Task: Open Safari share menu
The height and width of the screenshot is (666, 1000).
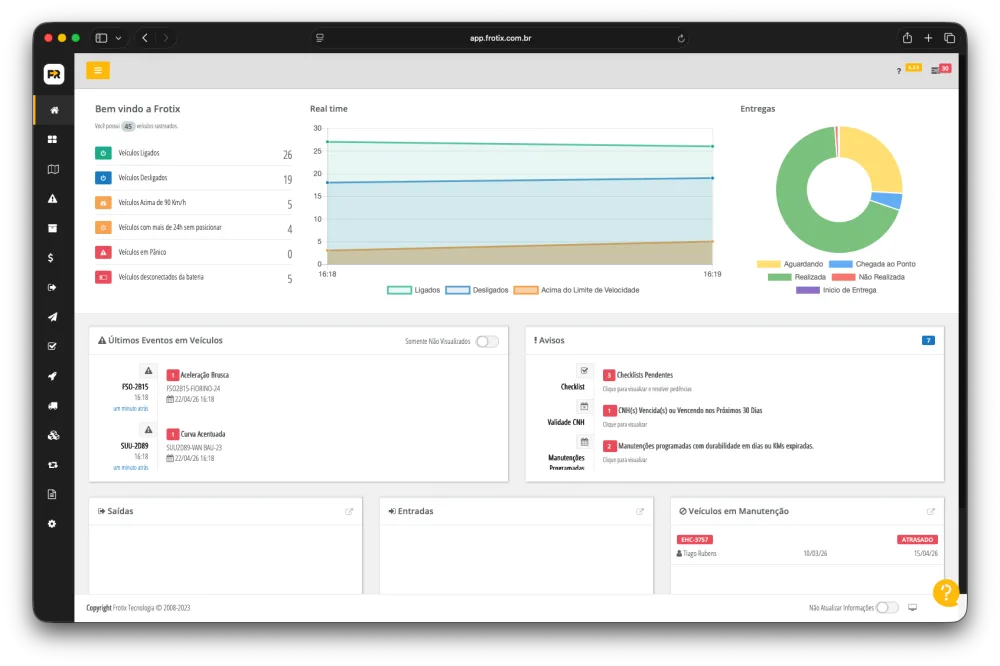Action: click(907, 38)
